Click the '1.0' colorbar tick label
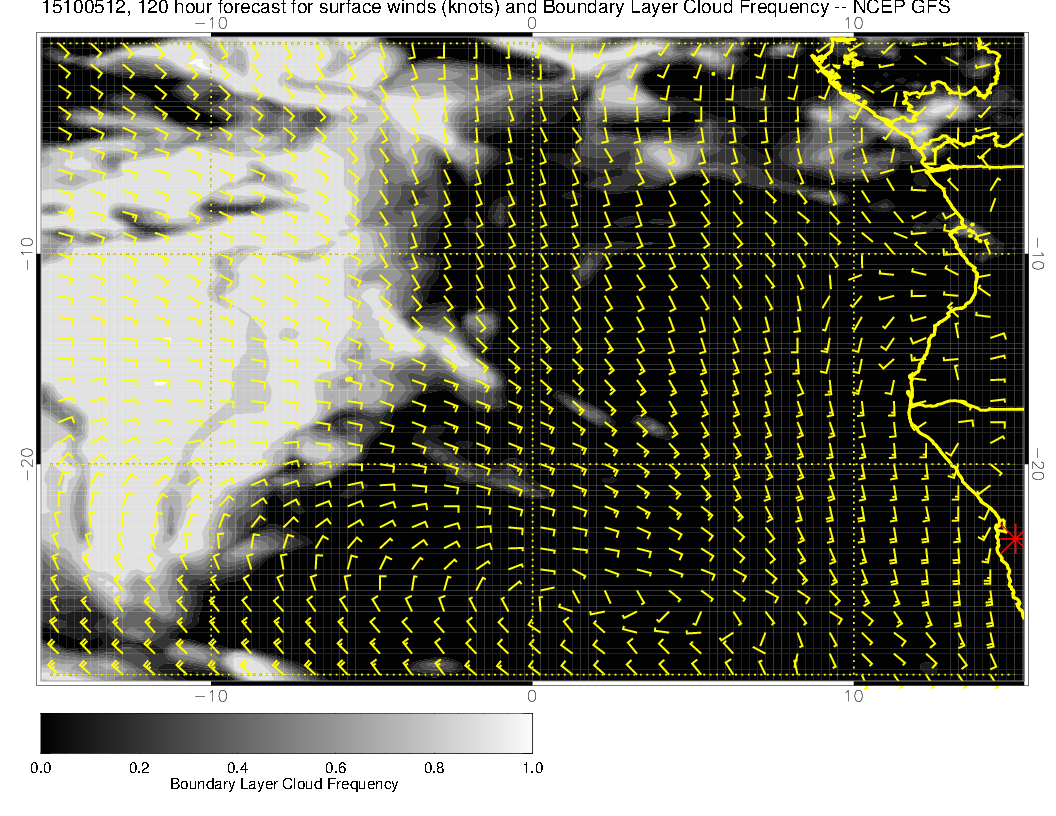 (532, 768)
